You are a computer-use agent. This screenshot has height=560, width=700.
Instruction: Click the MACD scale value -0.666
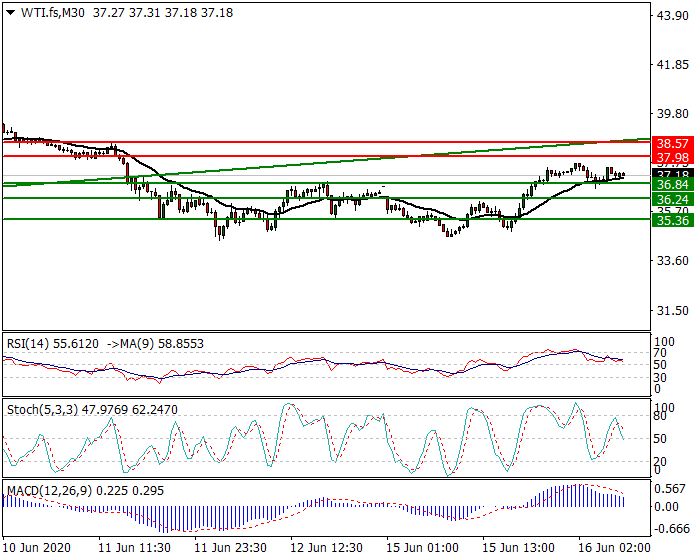tap(671, 529)
